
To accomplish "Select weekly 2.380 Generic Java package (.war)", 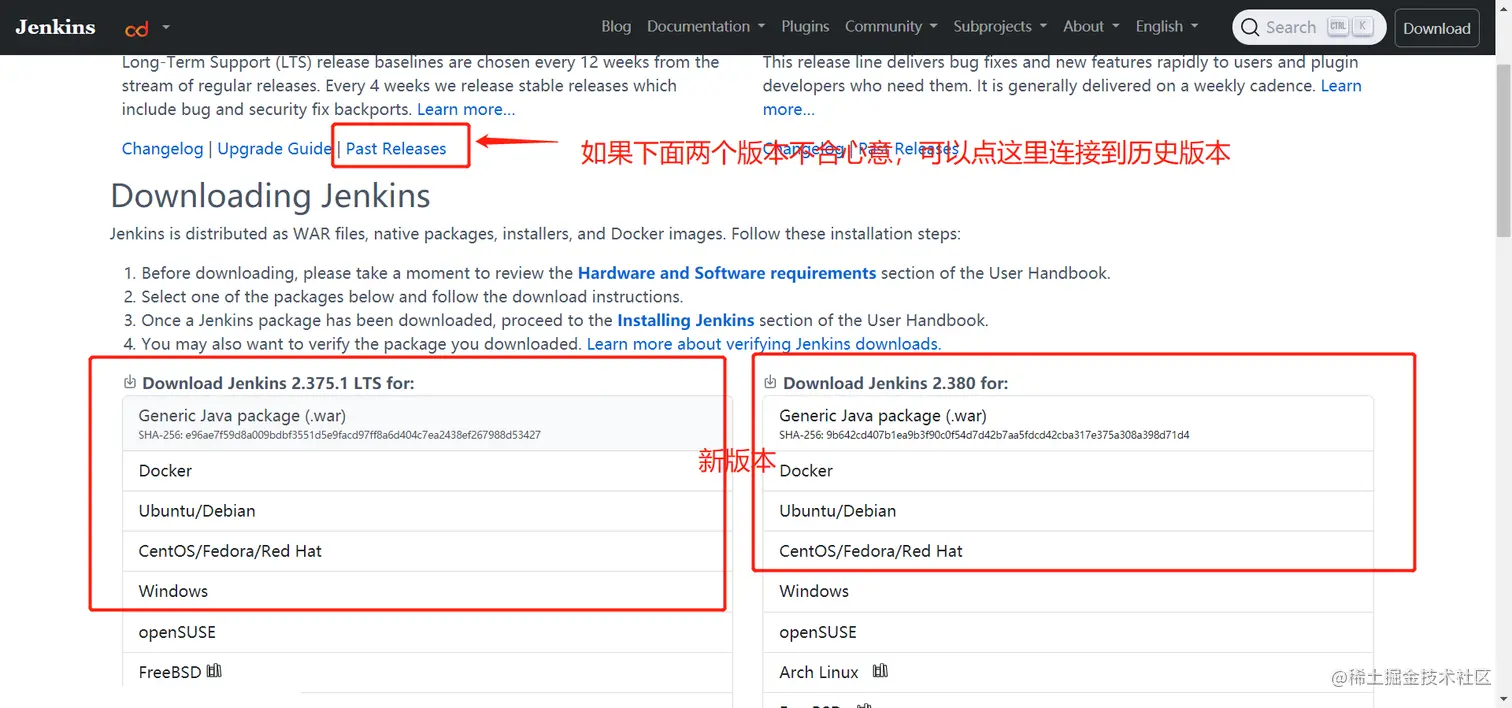I will (1068, 423).
